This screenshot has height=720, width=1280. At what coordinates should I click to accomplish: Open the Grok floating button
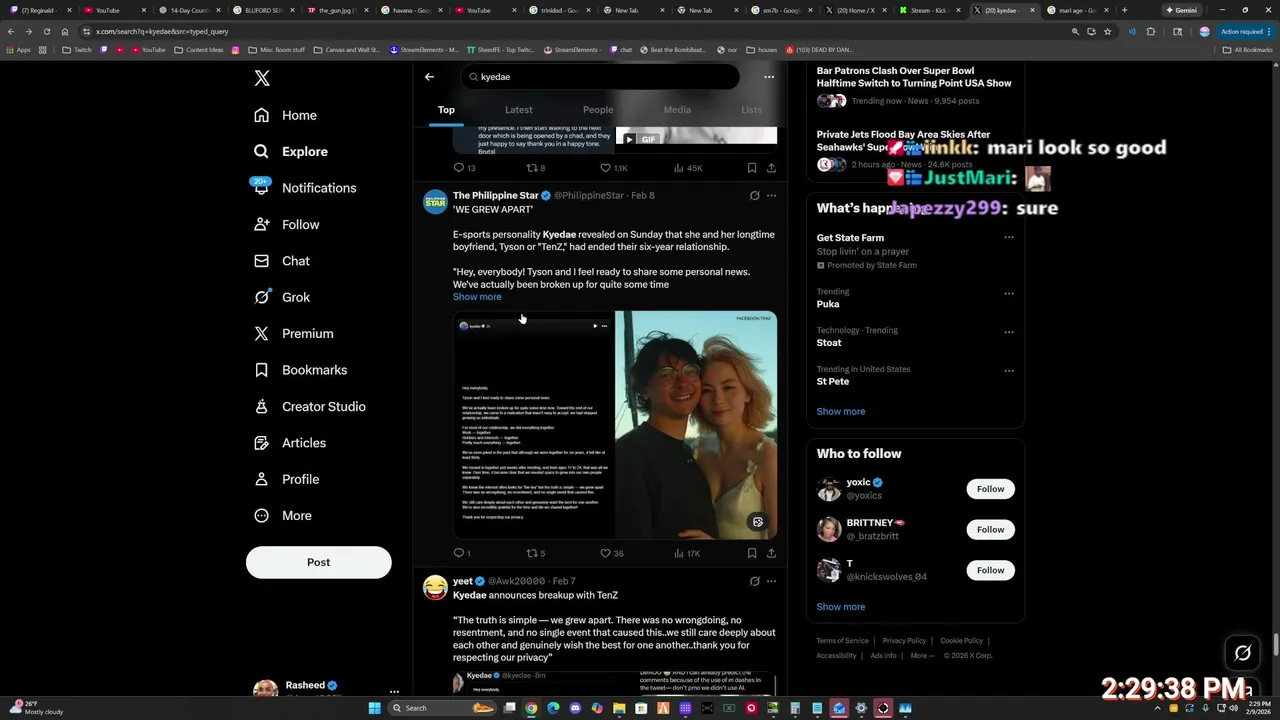1243,653
